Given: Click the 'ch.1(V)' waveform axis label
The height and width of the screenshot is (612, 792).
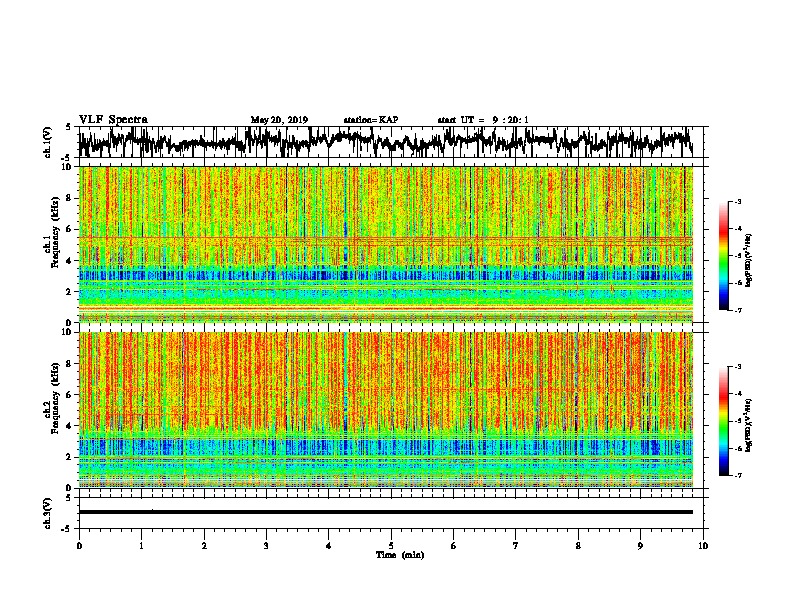Looking at the screenshot, I should click(47, 142).
